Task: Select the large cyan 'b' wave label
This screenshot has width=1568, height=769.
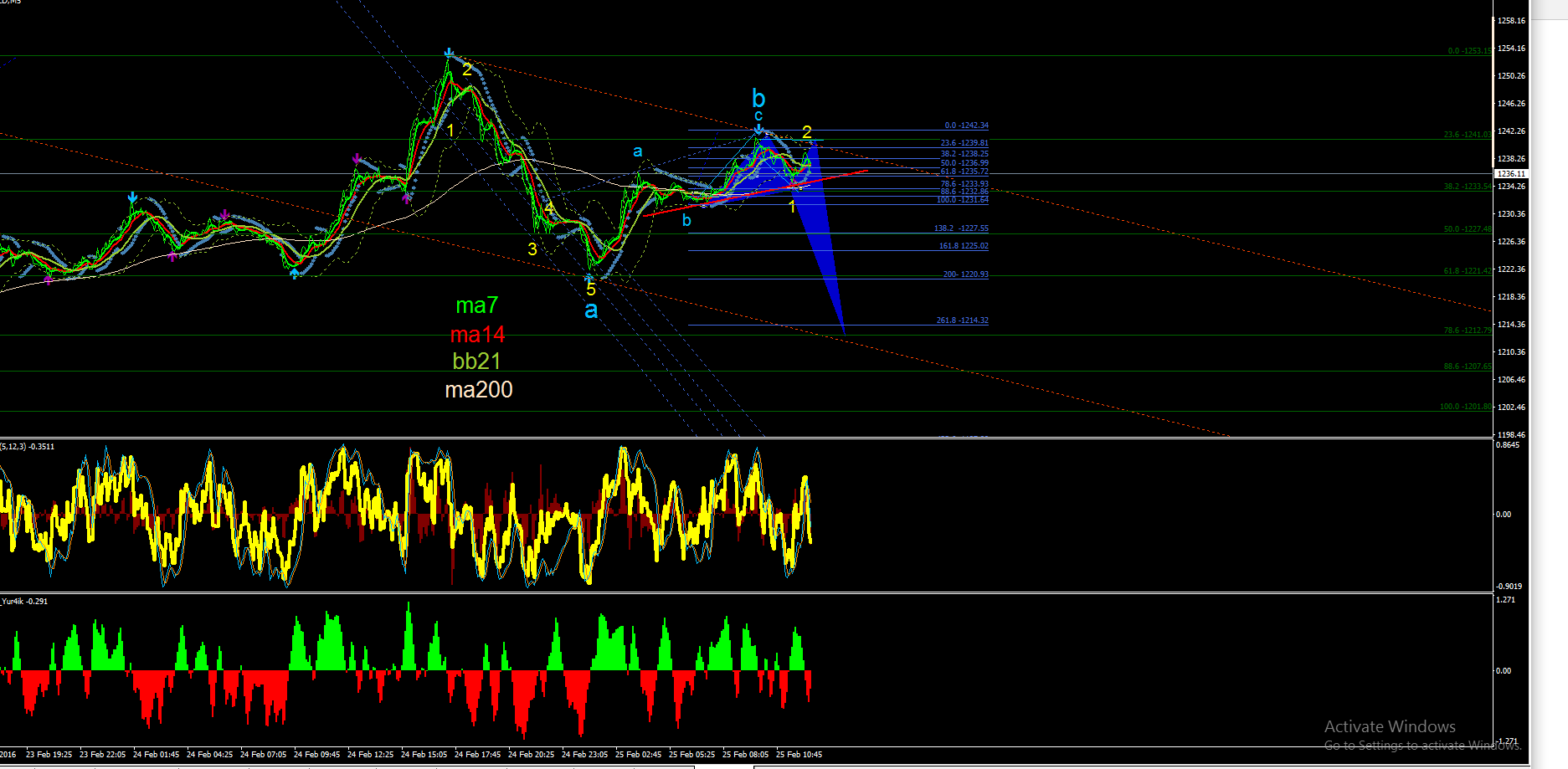Action: coord(758,98)
